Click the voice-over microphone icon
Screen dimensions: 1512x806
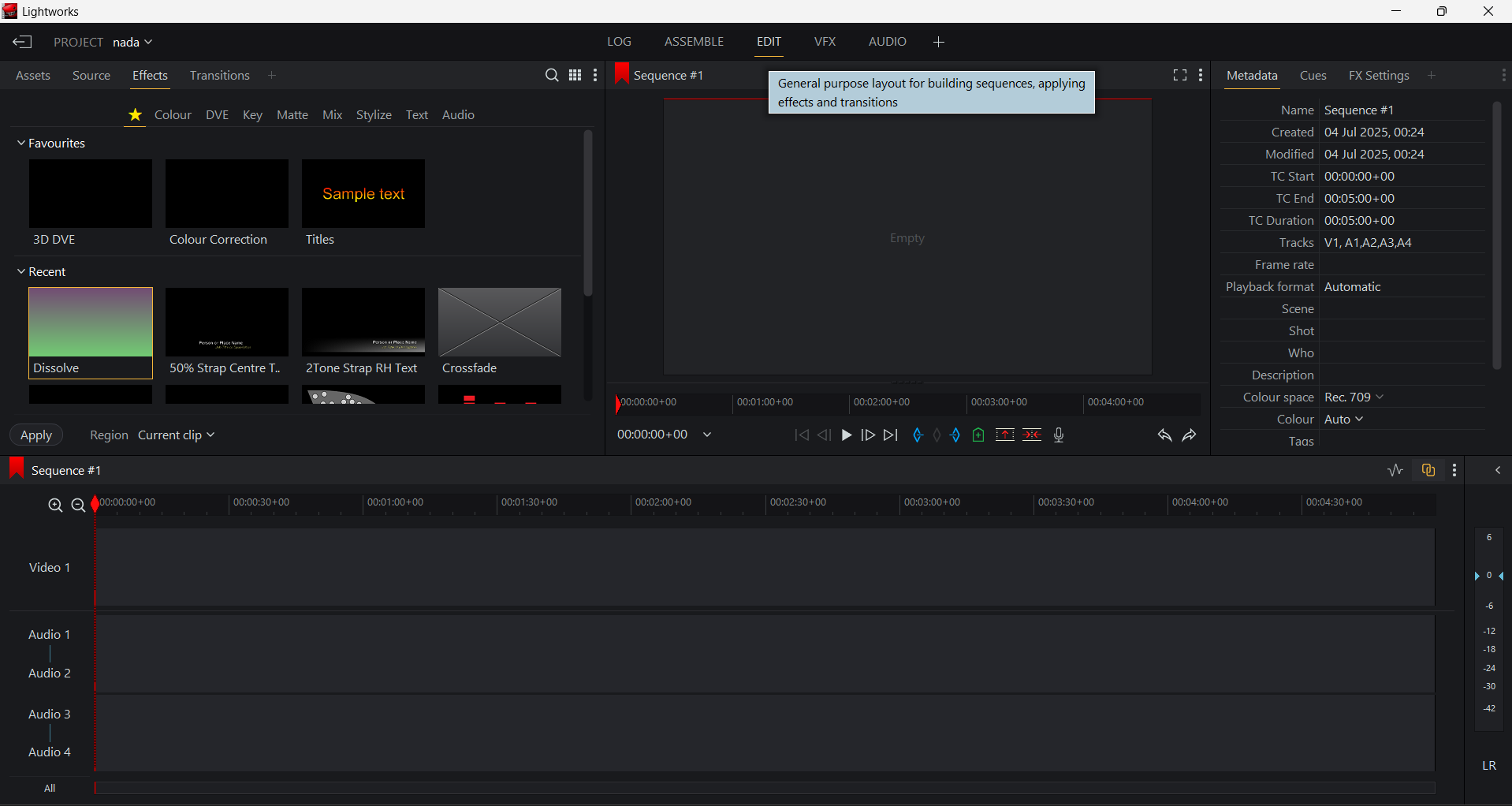1060,435
